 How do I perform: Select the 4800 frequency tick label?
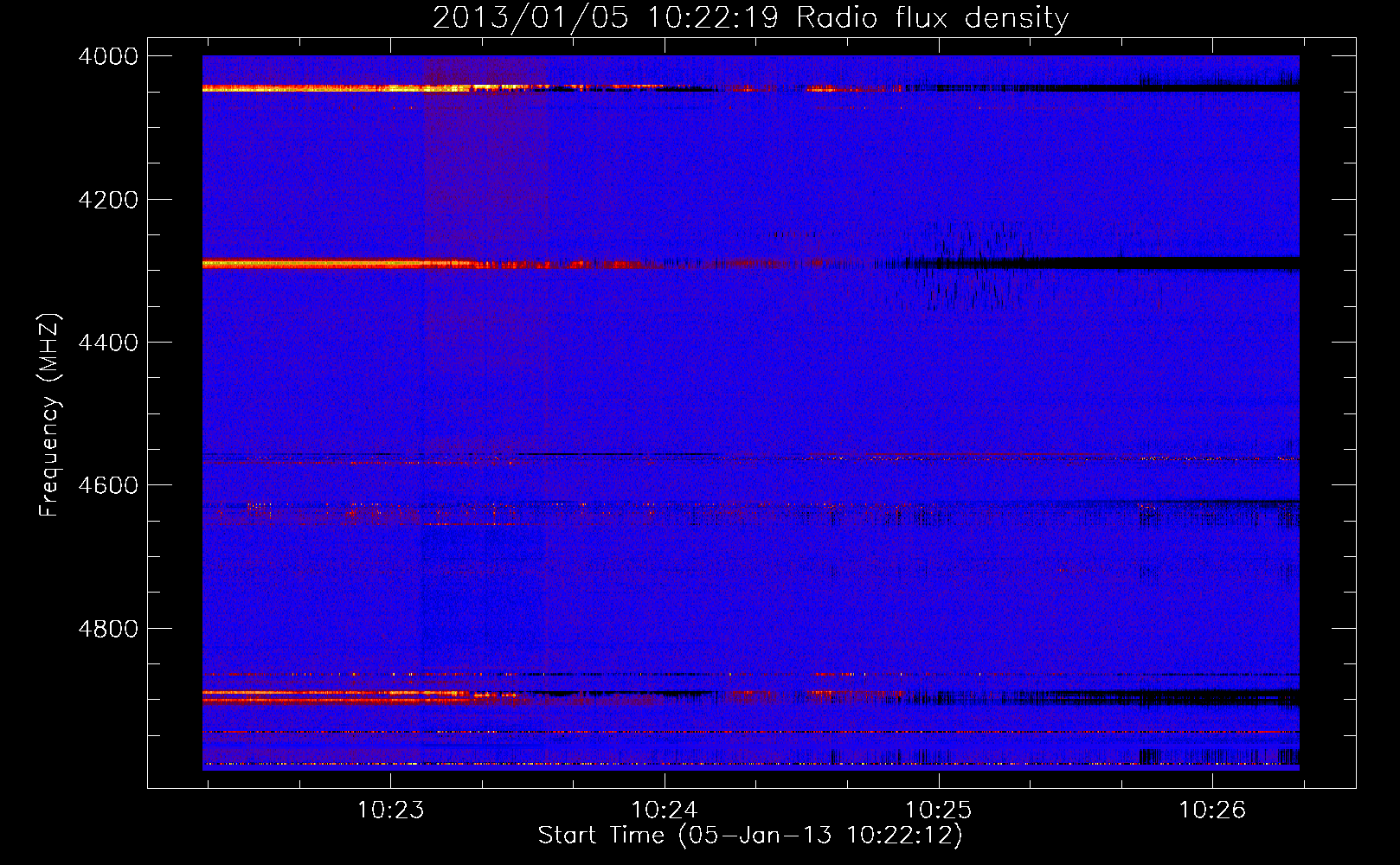coord(108,629)
